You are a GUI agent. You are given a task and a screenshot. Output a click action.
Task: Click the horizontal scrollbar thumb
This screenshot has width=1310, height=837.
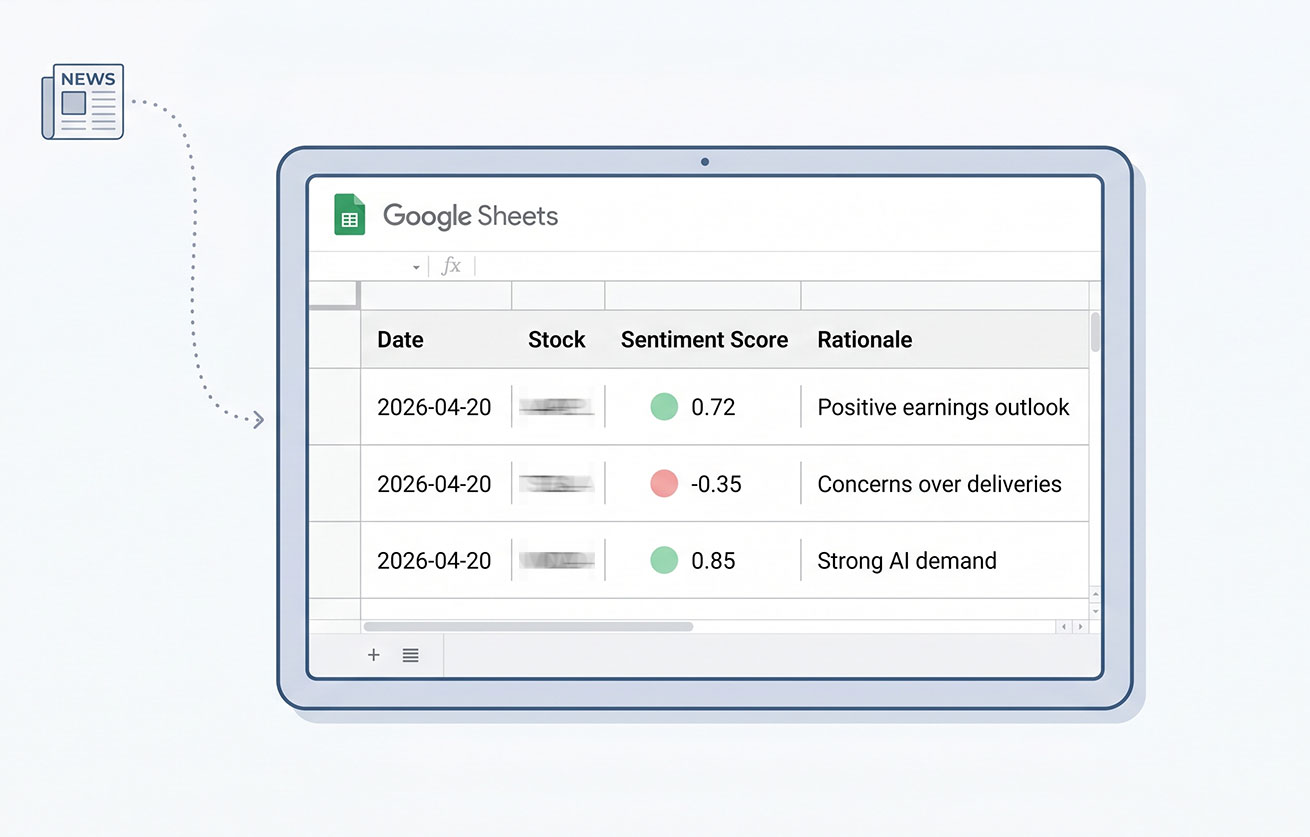coord(528,627)
